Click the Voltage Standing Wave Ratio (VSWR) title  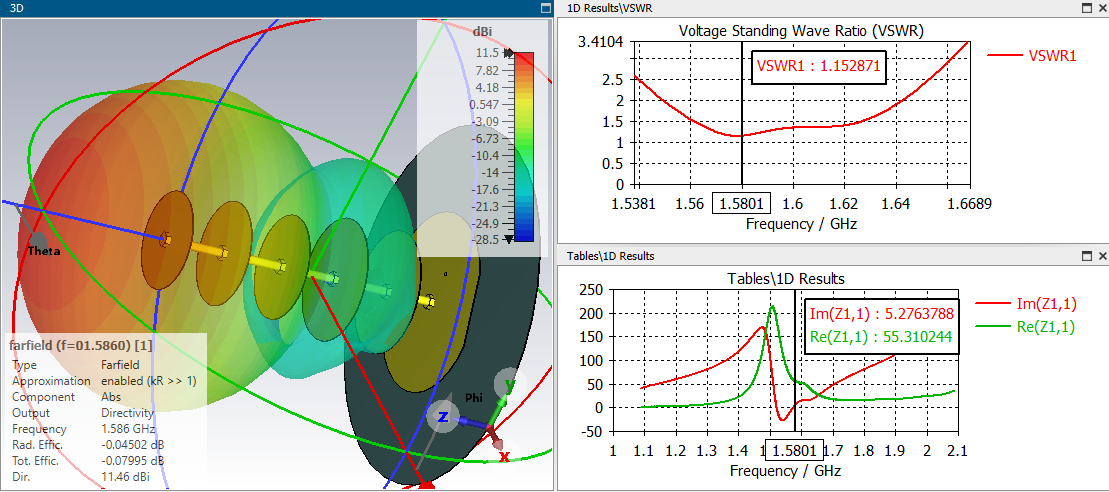pos(801,31)
